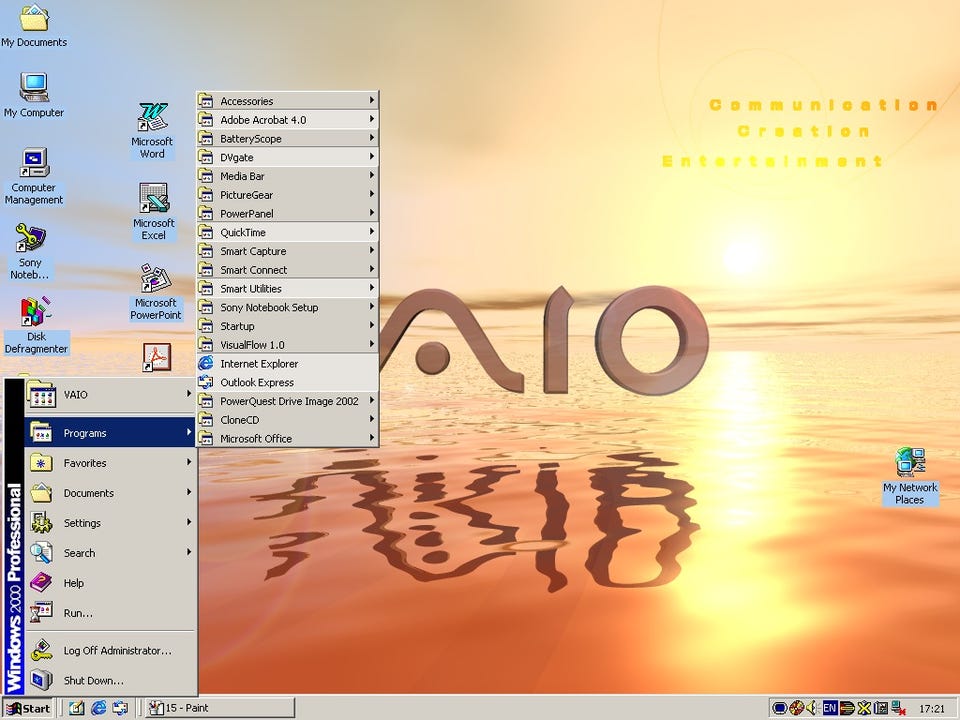
Task: Expand the DVgate program group
Action: coord(287,157)
